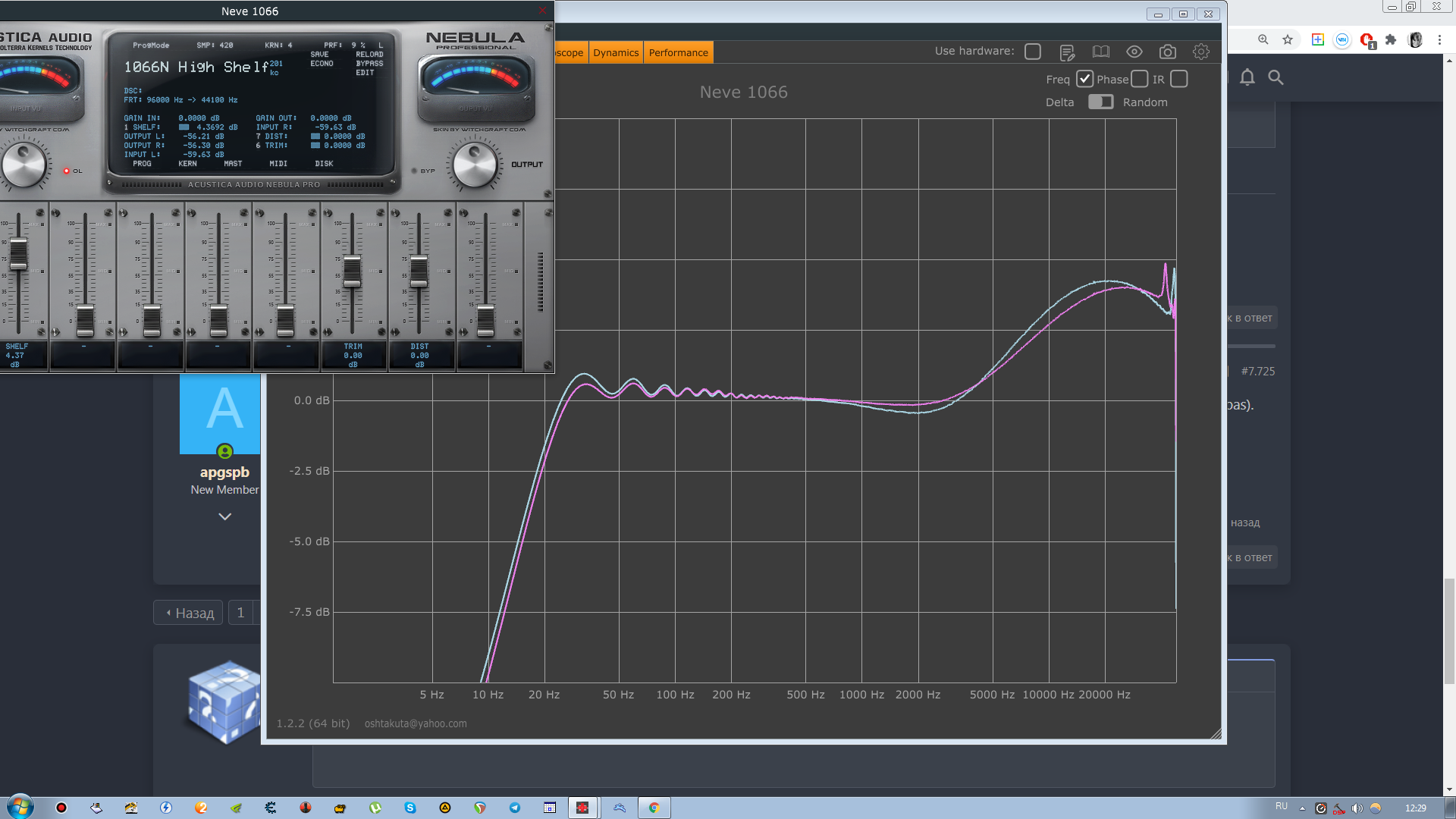Click the red plug-in host taskbar icon
This screenshot has height=819, width=1456.
pyautogui.click(x=582, y=808)
